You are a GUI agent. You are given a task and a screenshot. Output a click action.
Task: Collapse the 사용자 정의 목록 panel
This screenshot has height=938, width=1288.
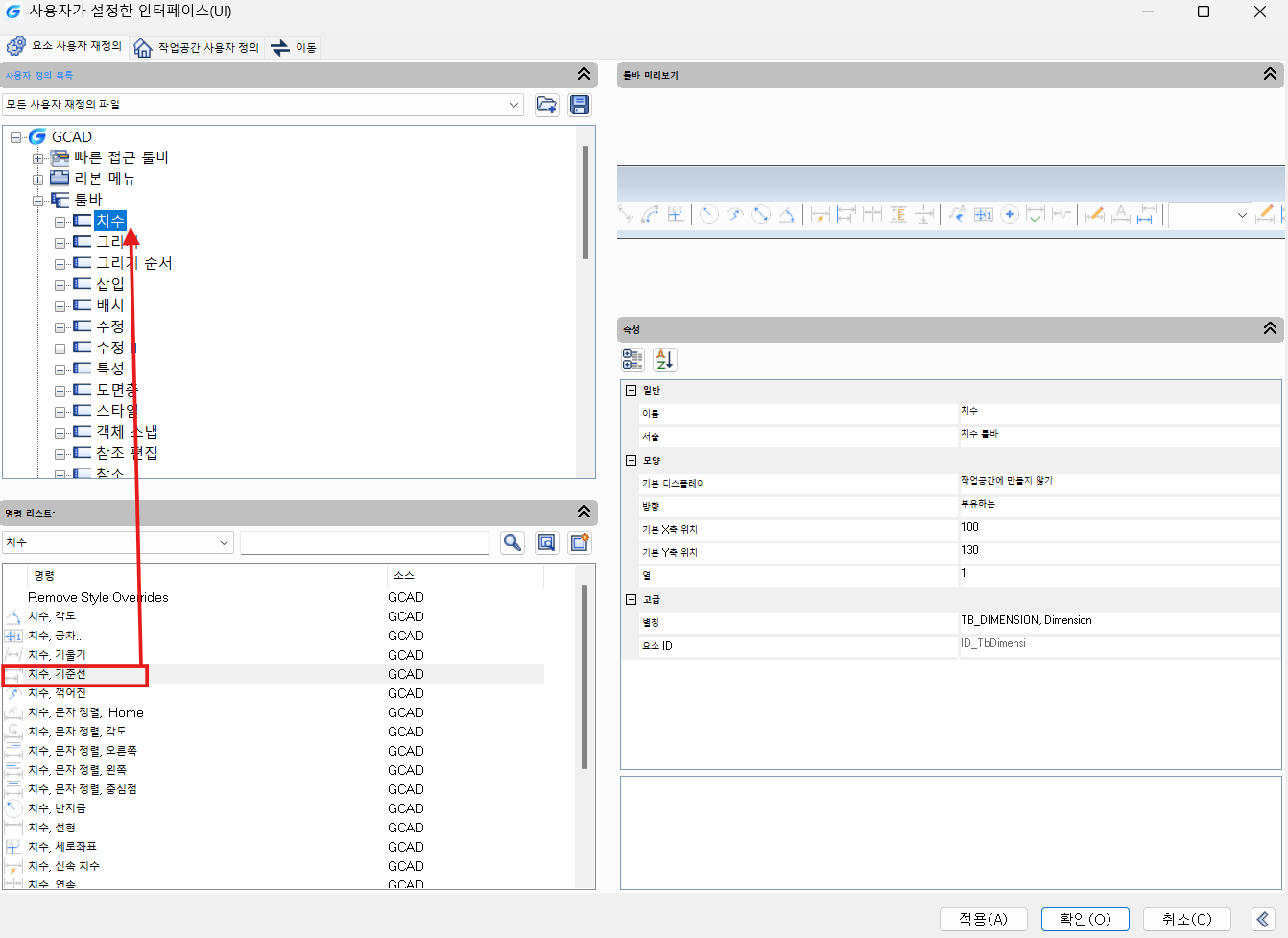click(584, 74)
